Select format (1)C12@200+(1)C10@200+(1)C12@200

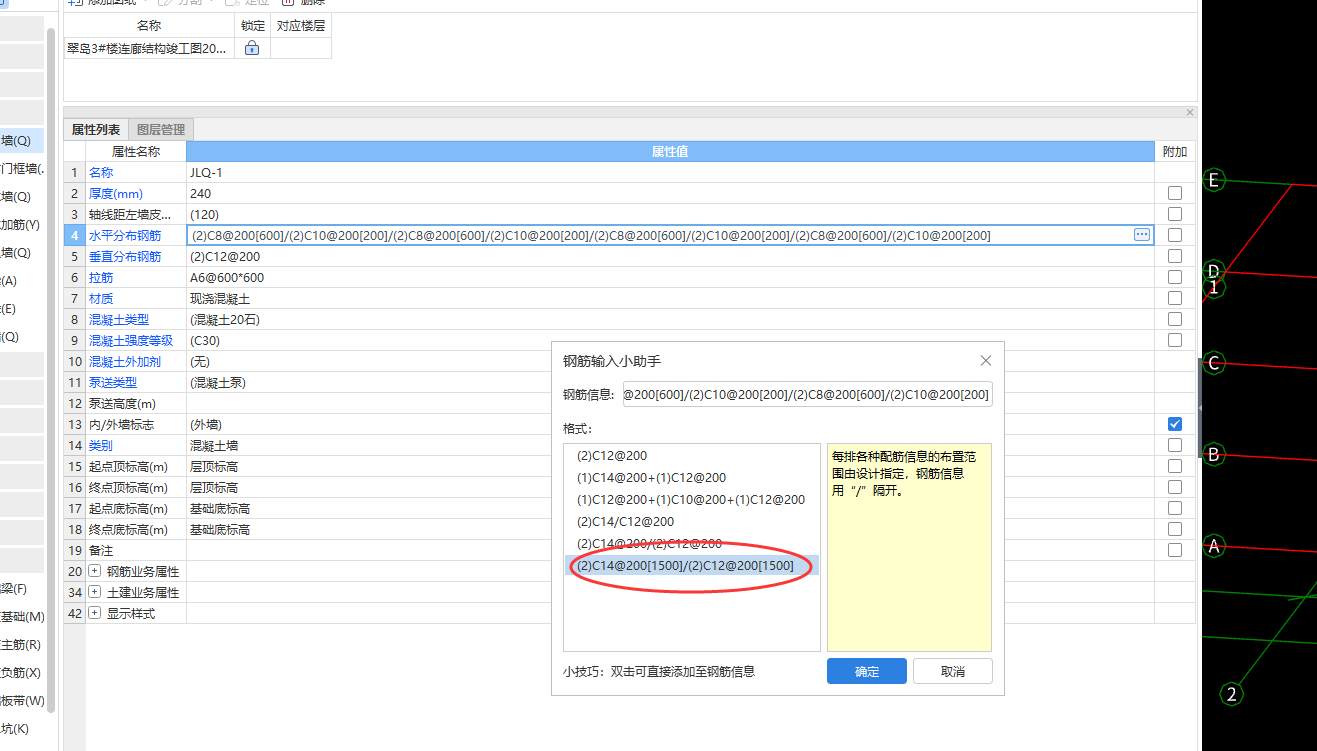click(691, 500)
